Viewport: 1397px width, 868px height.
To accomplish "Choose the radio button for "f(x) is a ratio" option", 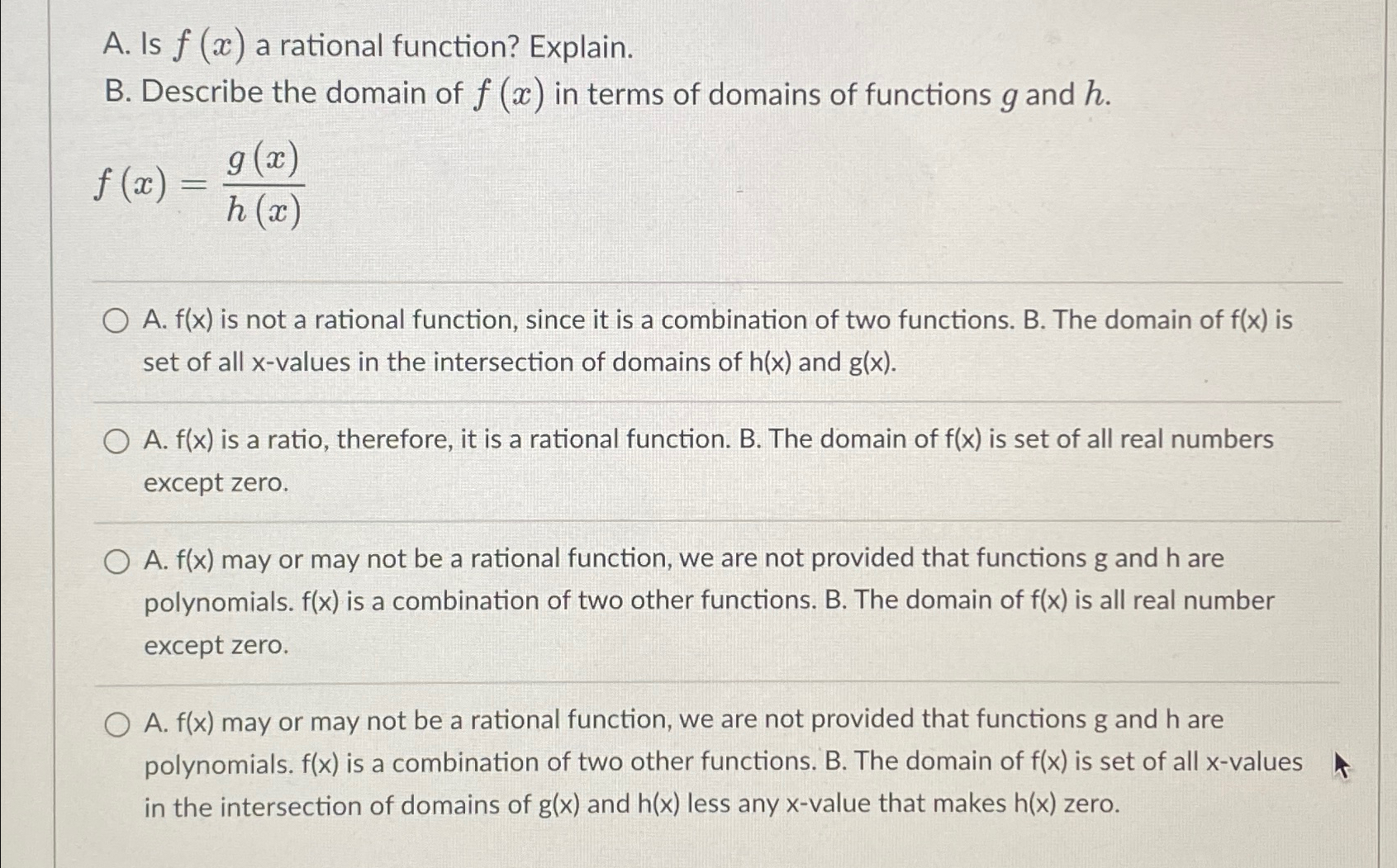I will [x=116, y=442].
